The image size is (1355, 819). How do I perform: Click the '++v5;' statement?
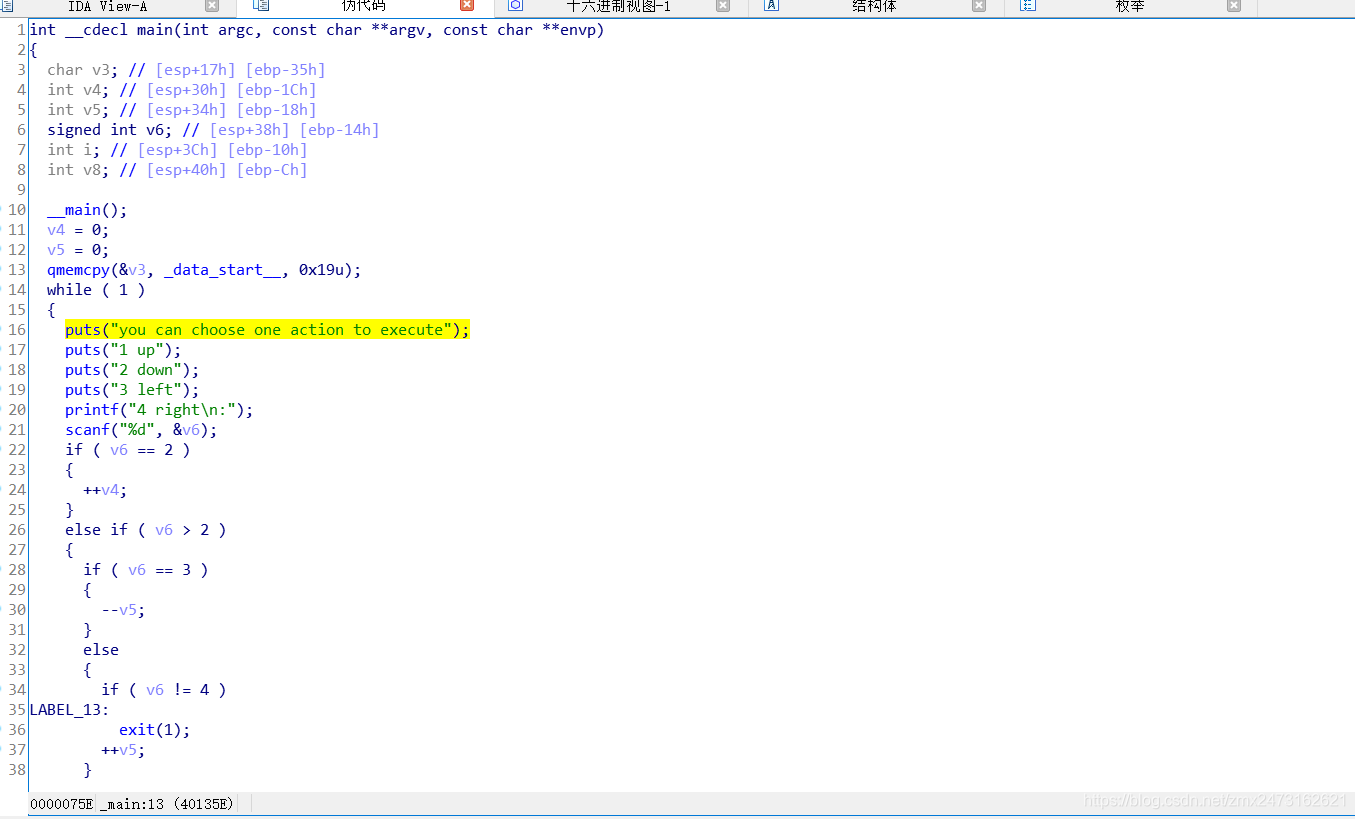click(123, 750)
